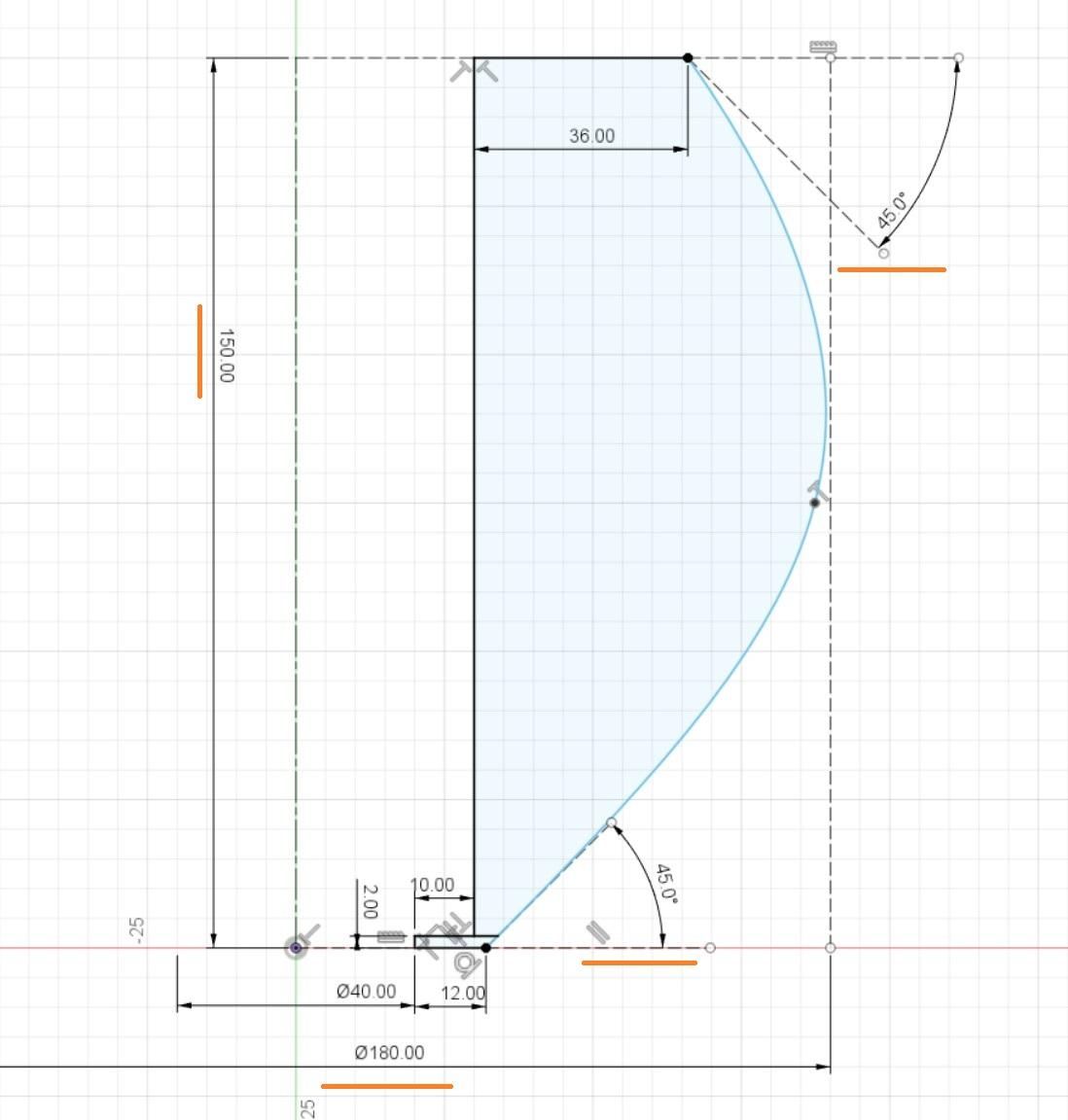The width and height of the screenshot is (1068, 1120).
Task: Click the collinear constraint icon on top construction line
Action: coord(823,46)
